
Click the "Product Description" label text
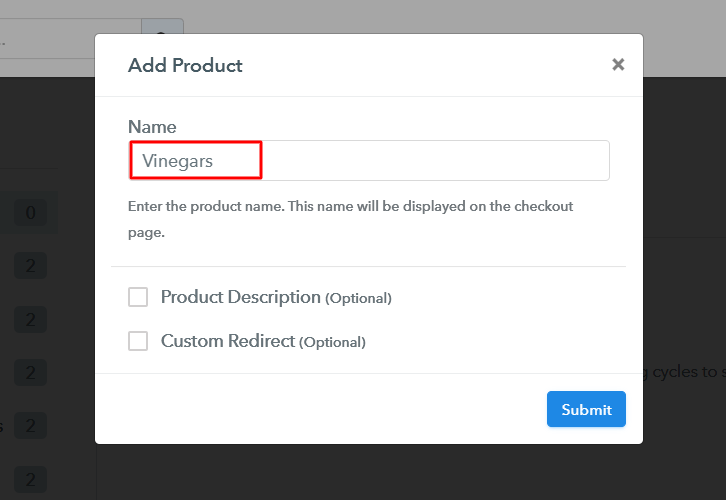[x=240, y=297]
